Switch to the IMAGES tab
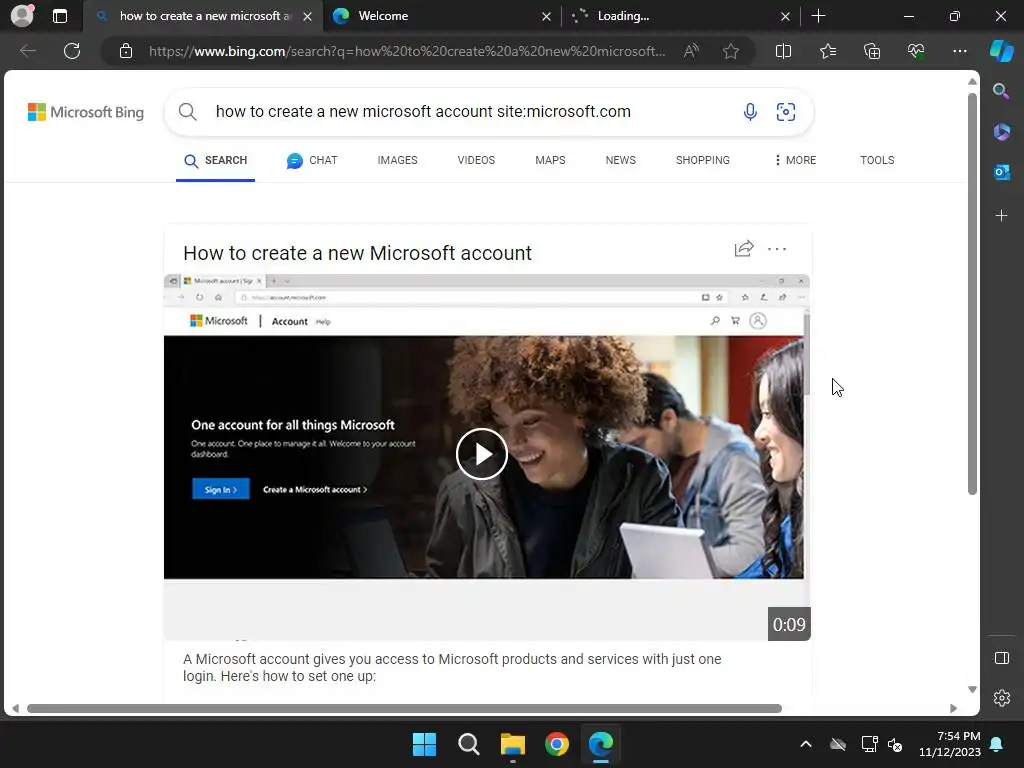The width and height of the screenshot is (1024, 768). [397, 160]
